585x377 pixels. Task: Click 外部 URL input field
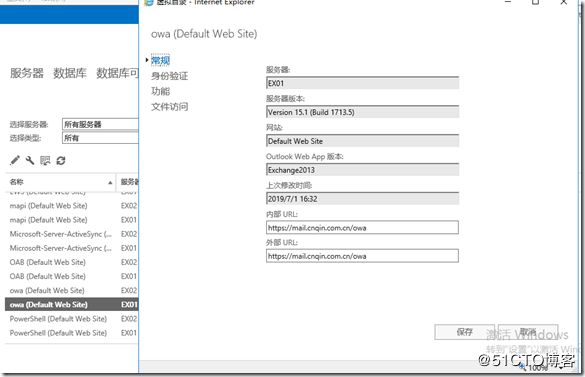click(362, 256)
